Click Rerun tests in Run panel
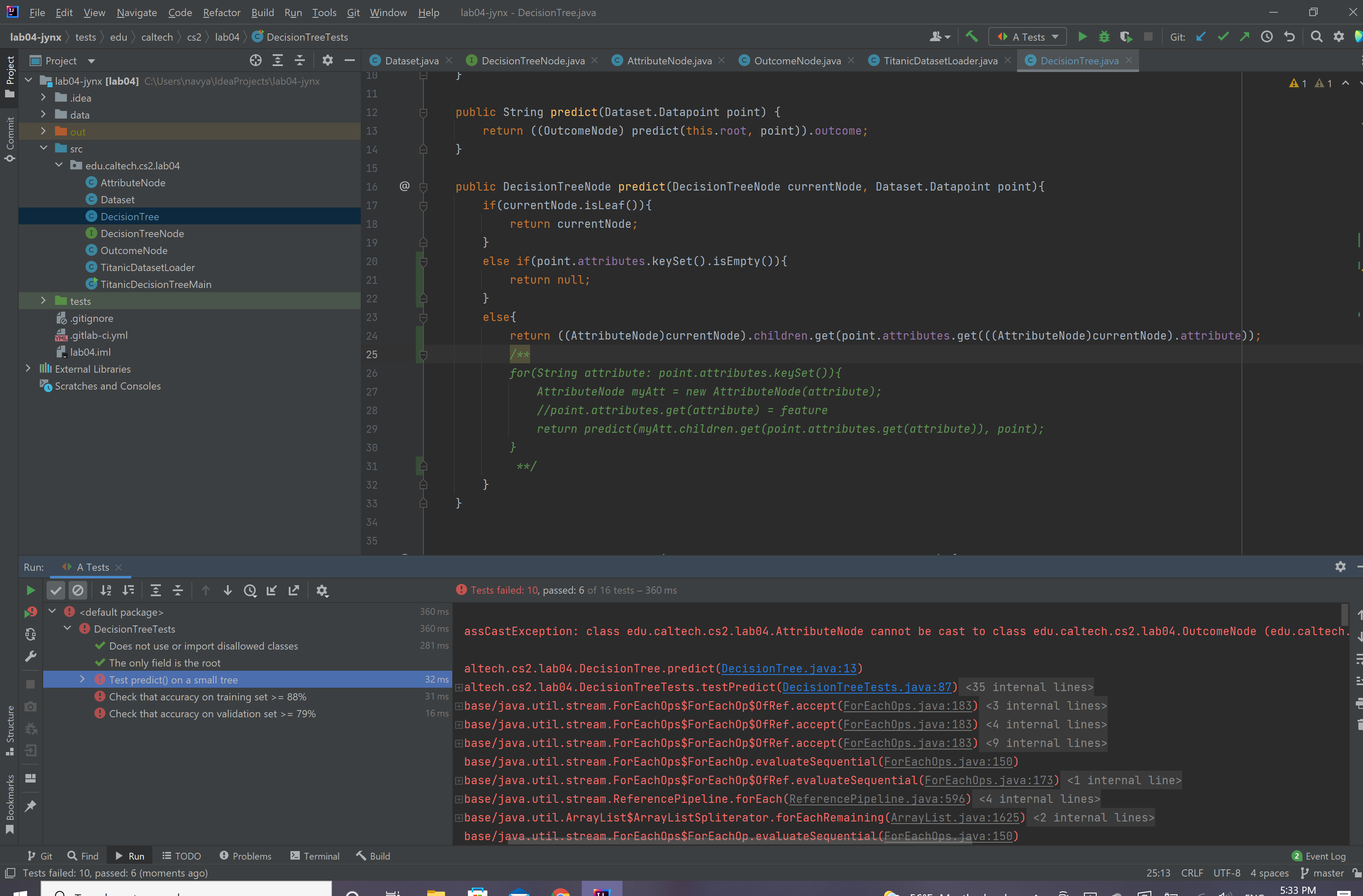Image resolution: width=1363 pixels, height=896 pixels. pyautogui.click(x=30, y=590)
